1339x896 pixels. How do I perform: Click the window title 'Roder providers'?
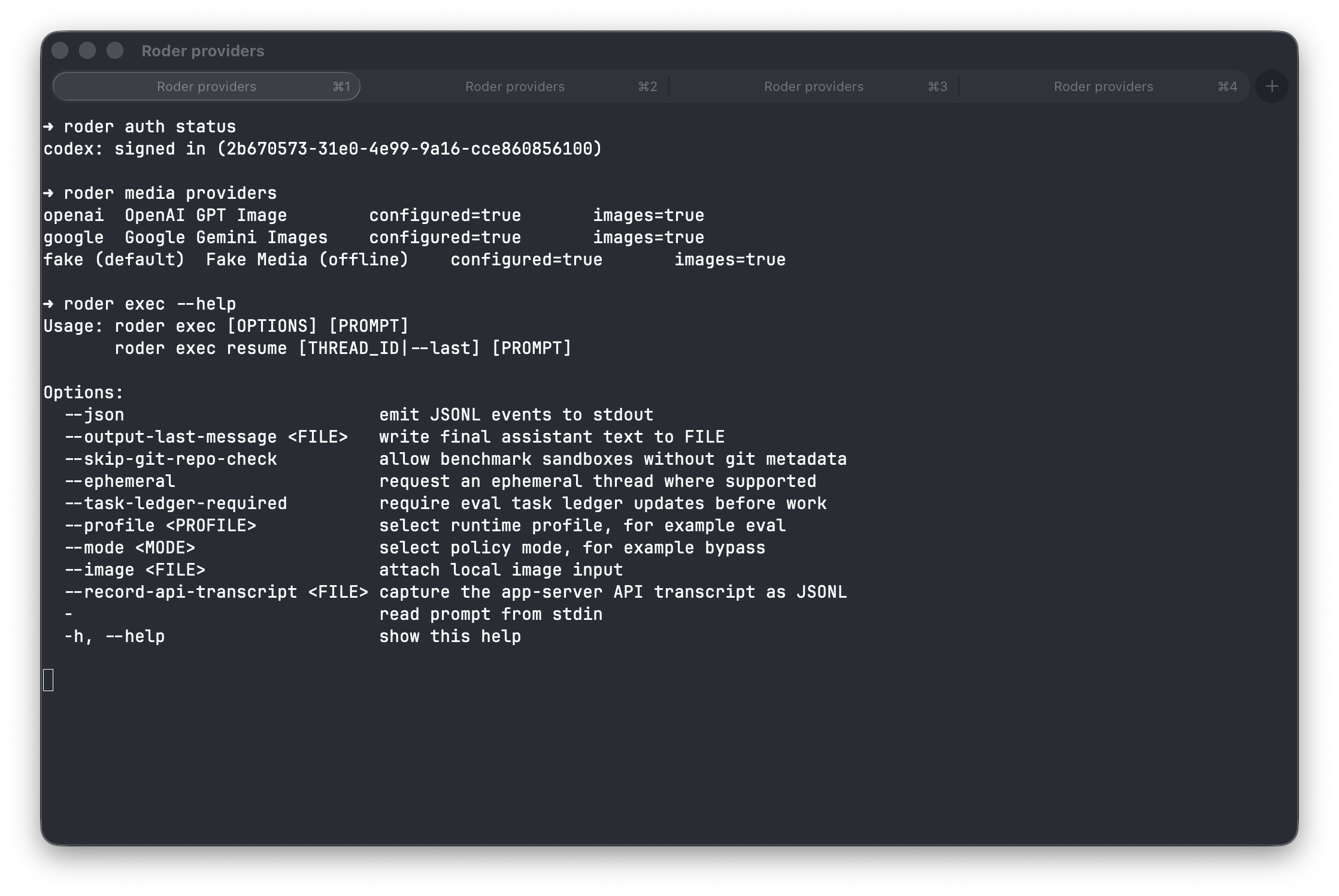point(202,51)
